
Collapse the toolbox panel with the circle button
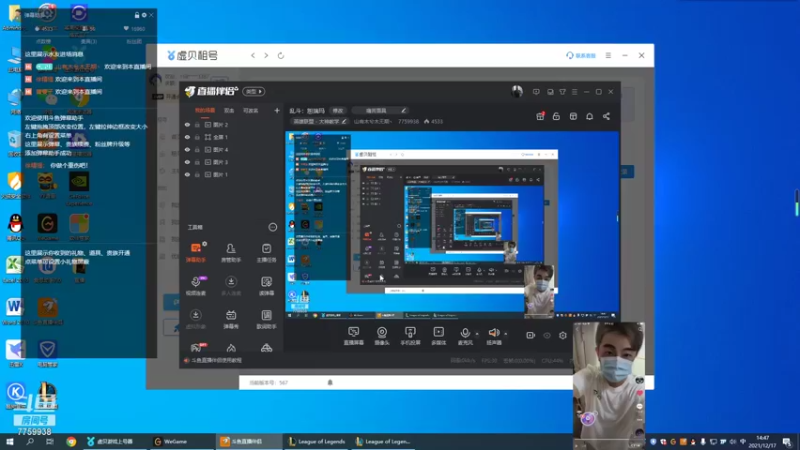click(273, 227)
